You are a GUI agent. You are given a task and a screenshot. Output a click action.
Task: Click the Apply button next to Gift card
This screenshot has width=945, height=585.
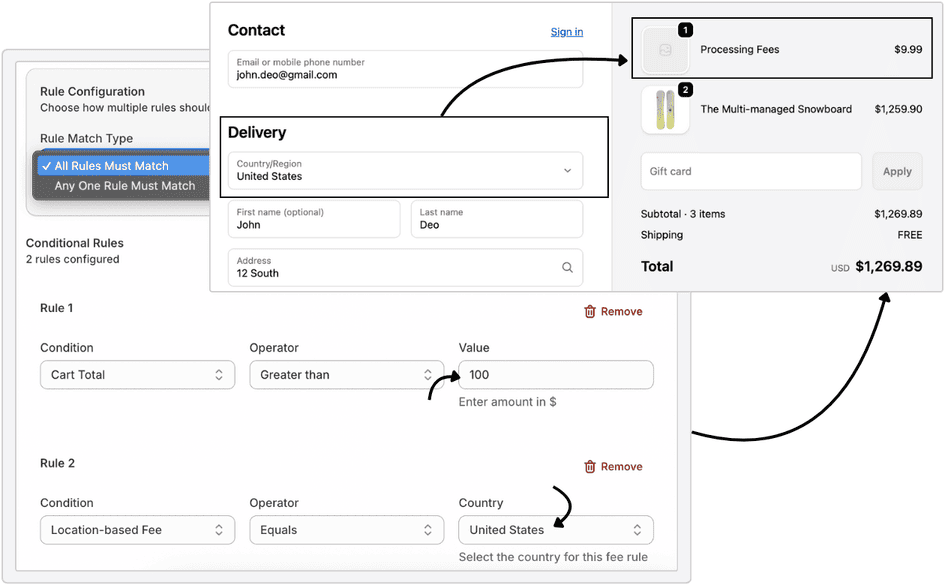point(897,171)
